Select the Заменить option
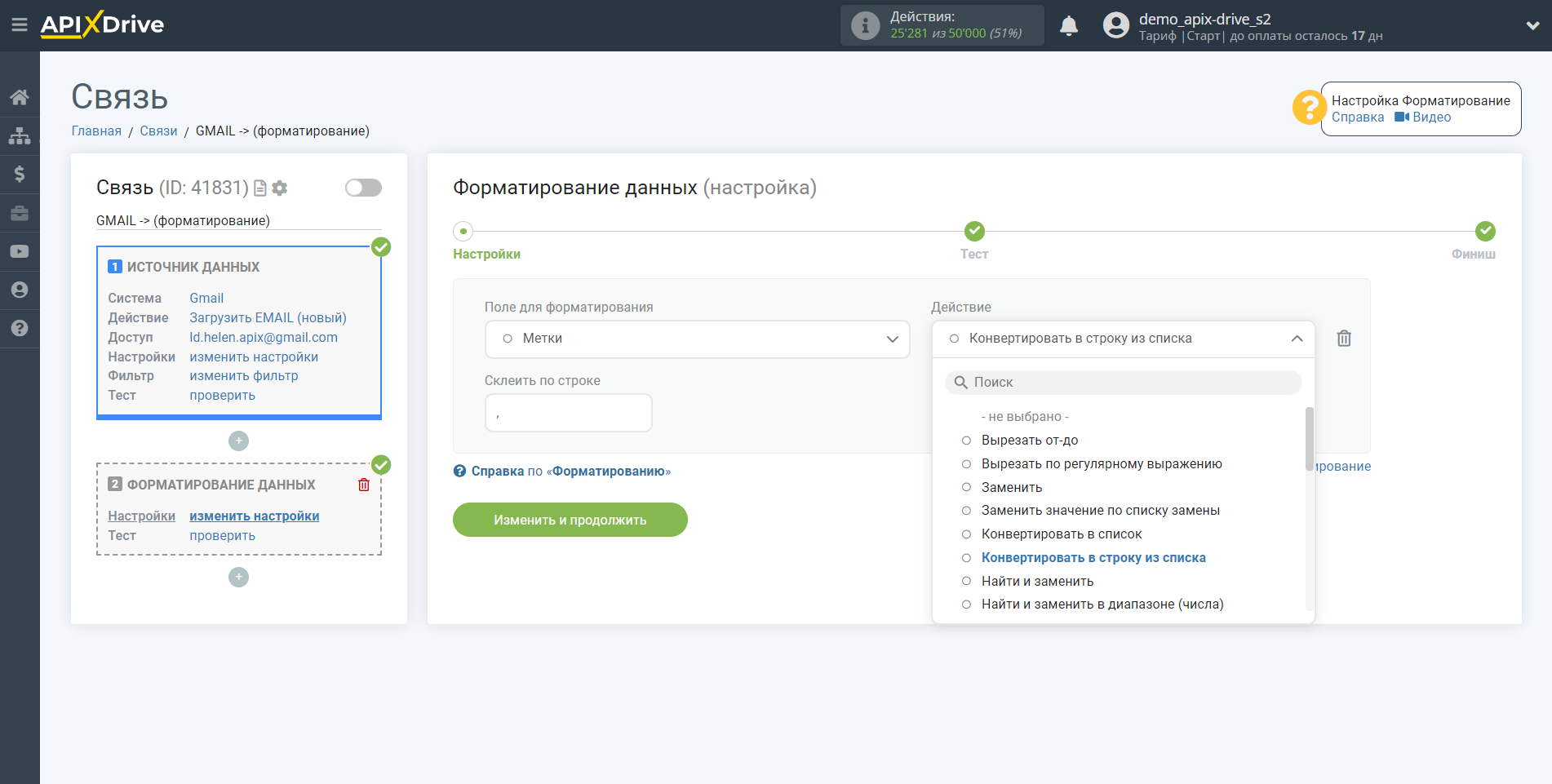 pyautogui.click(x=1011, y=488)
